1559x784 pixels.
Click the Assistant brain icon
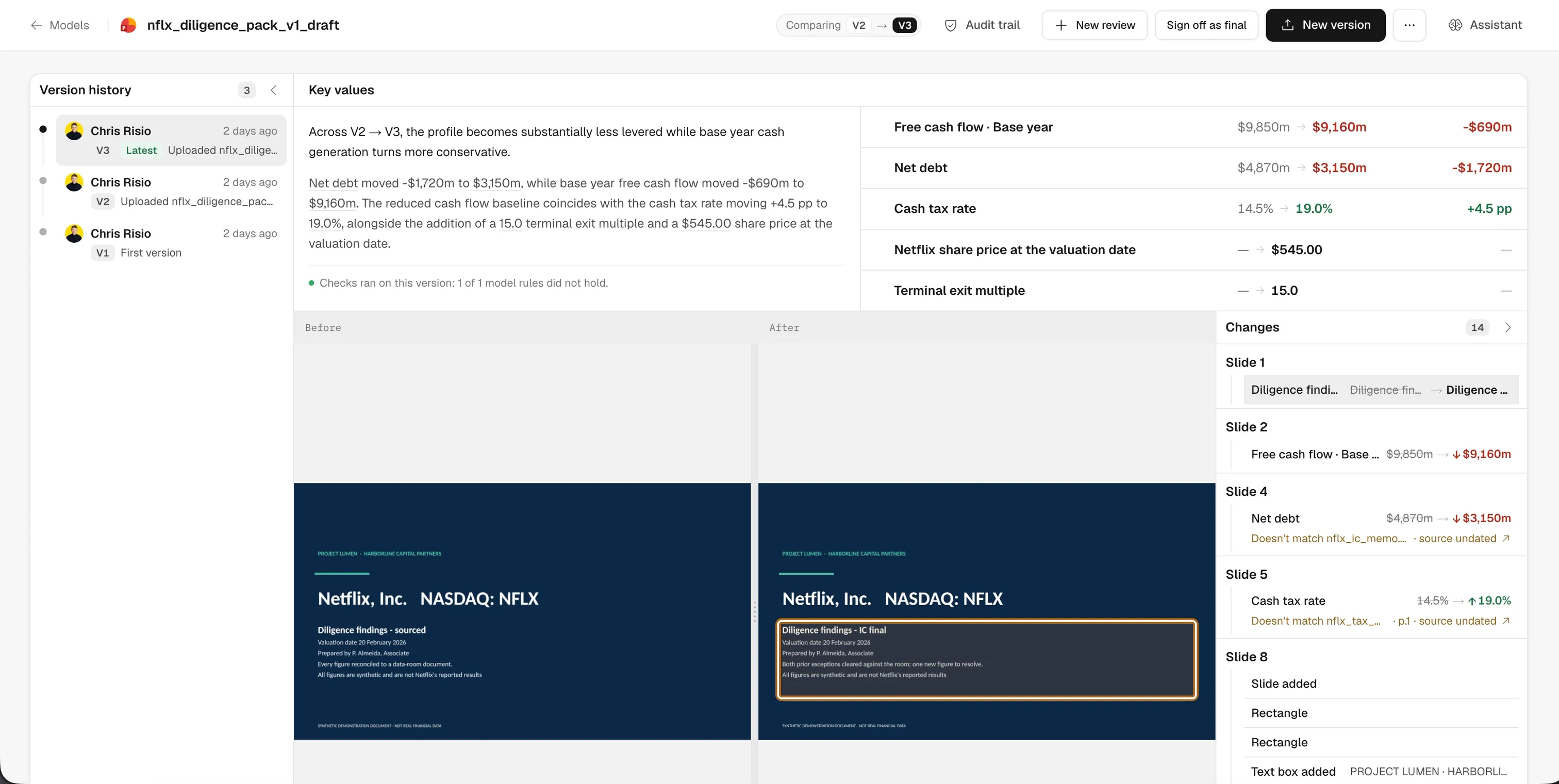(x=1455, y=25)
